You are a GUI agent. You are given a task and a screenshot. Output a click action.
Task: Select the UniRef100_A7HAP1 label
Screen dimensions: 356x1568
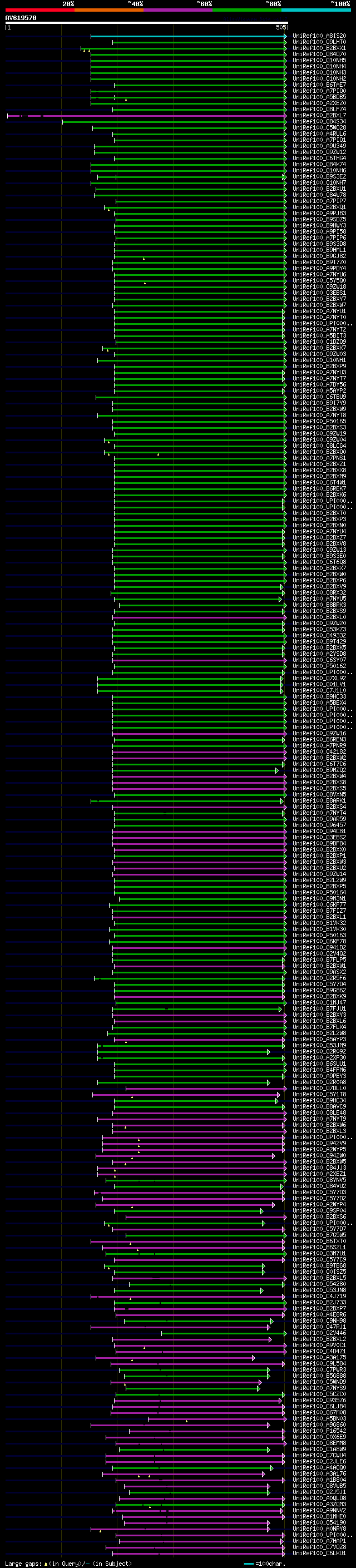(319, 1541)
